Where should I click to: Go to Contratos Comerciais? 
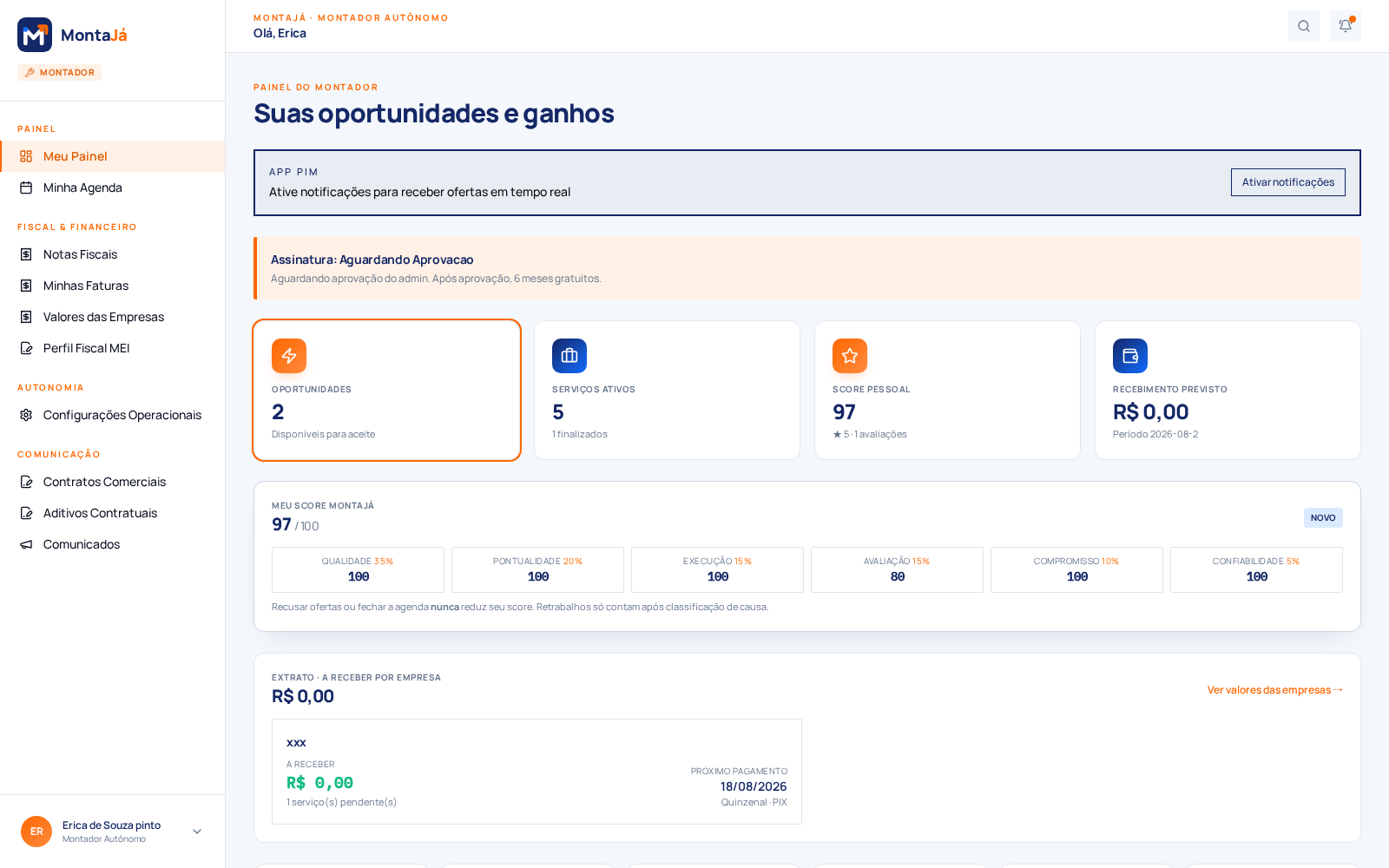(x=113, y=482)
